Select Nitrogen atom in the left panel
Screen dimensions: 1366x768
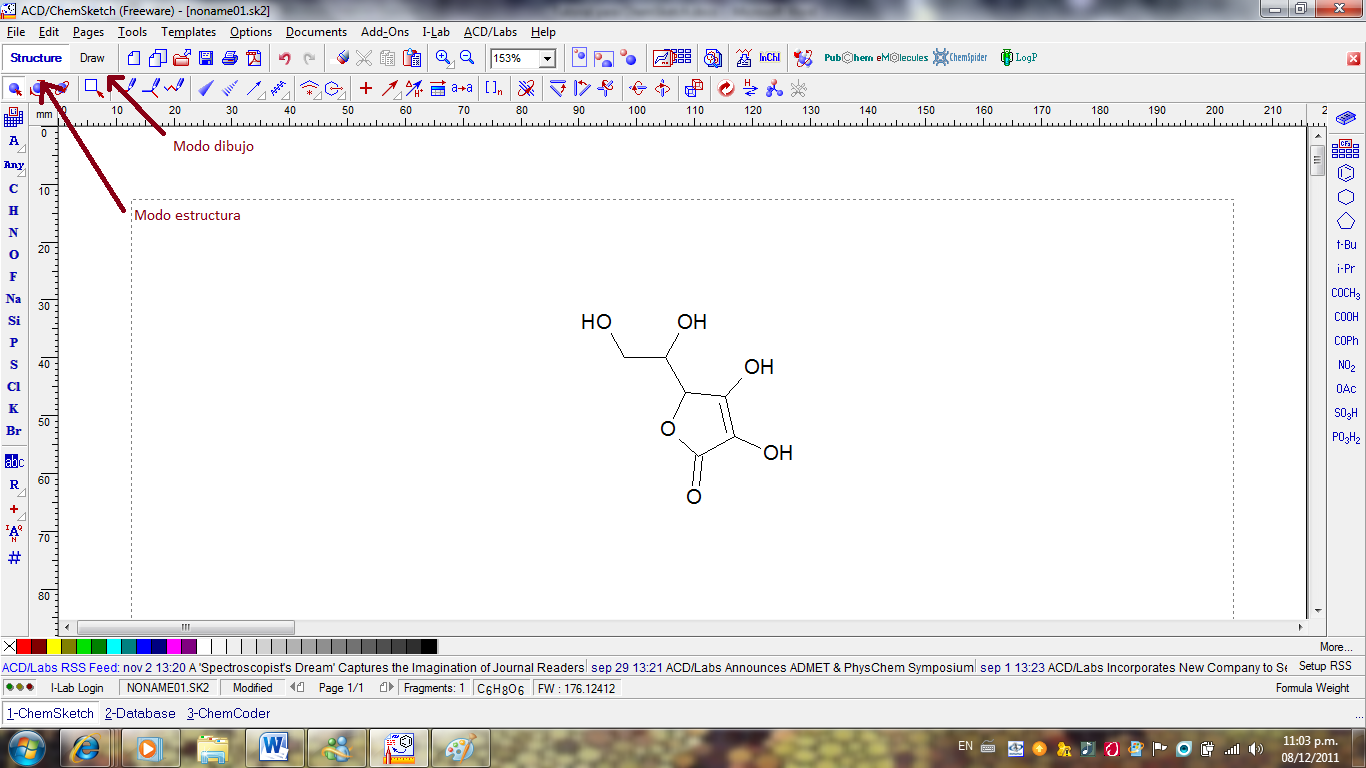pyautogui.click(x=14, y=230)
